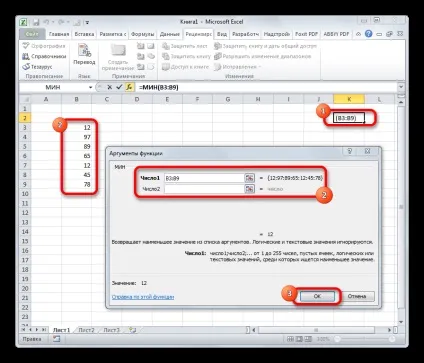This screenshot has height=363, width=424.
Task: Confirm formula entry with checkmark icon
Action: click(119, 87)
